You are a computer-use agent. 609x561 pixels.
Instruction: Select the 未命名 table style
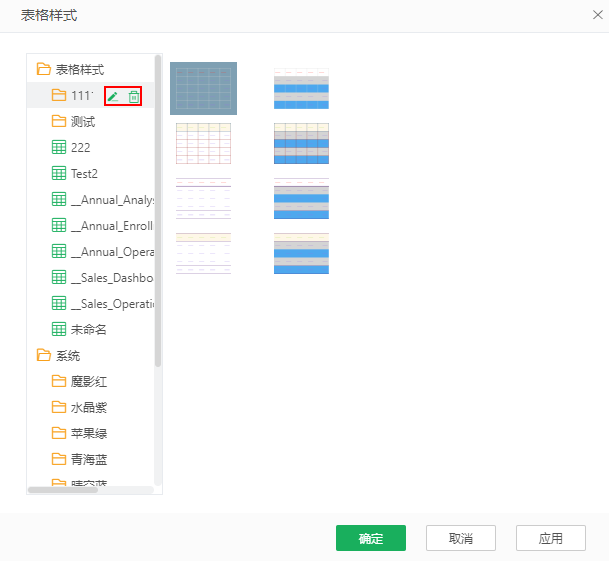click(89, 330)
